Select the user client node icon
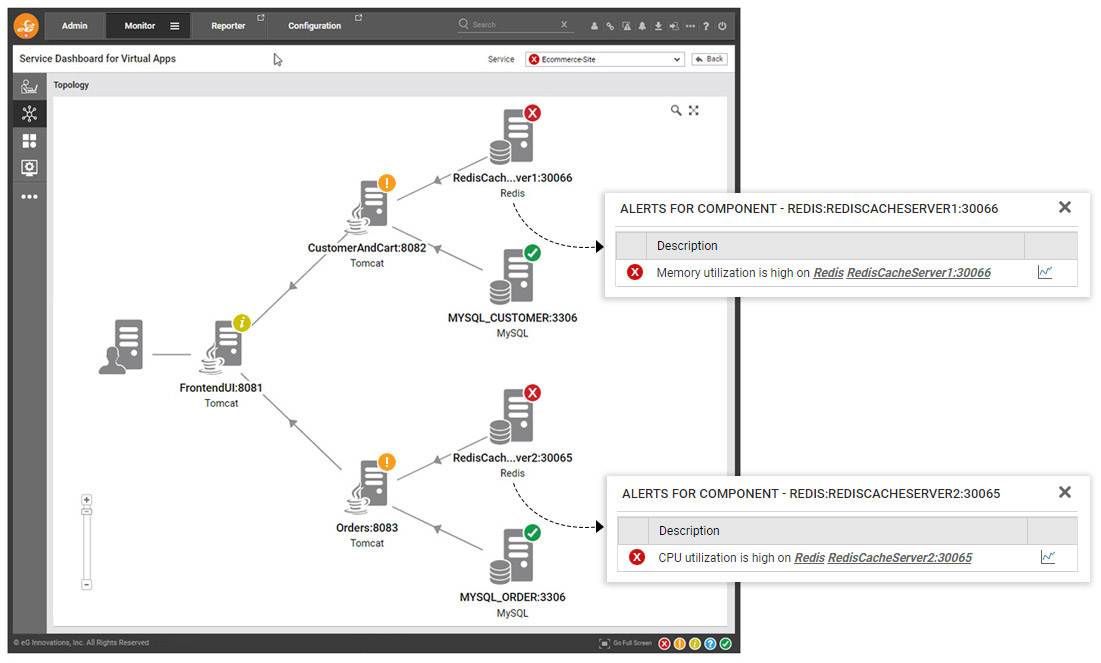Viewport: 1101px width, 663px height. [x=121, y=346]
